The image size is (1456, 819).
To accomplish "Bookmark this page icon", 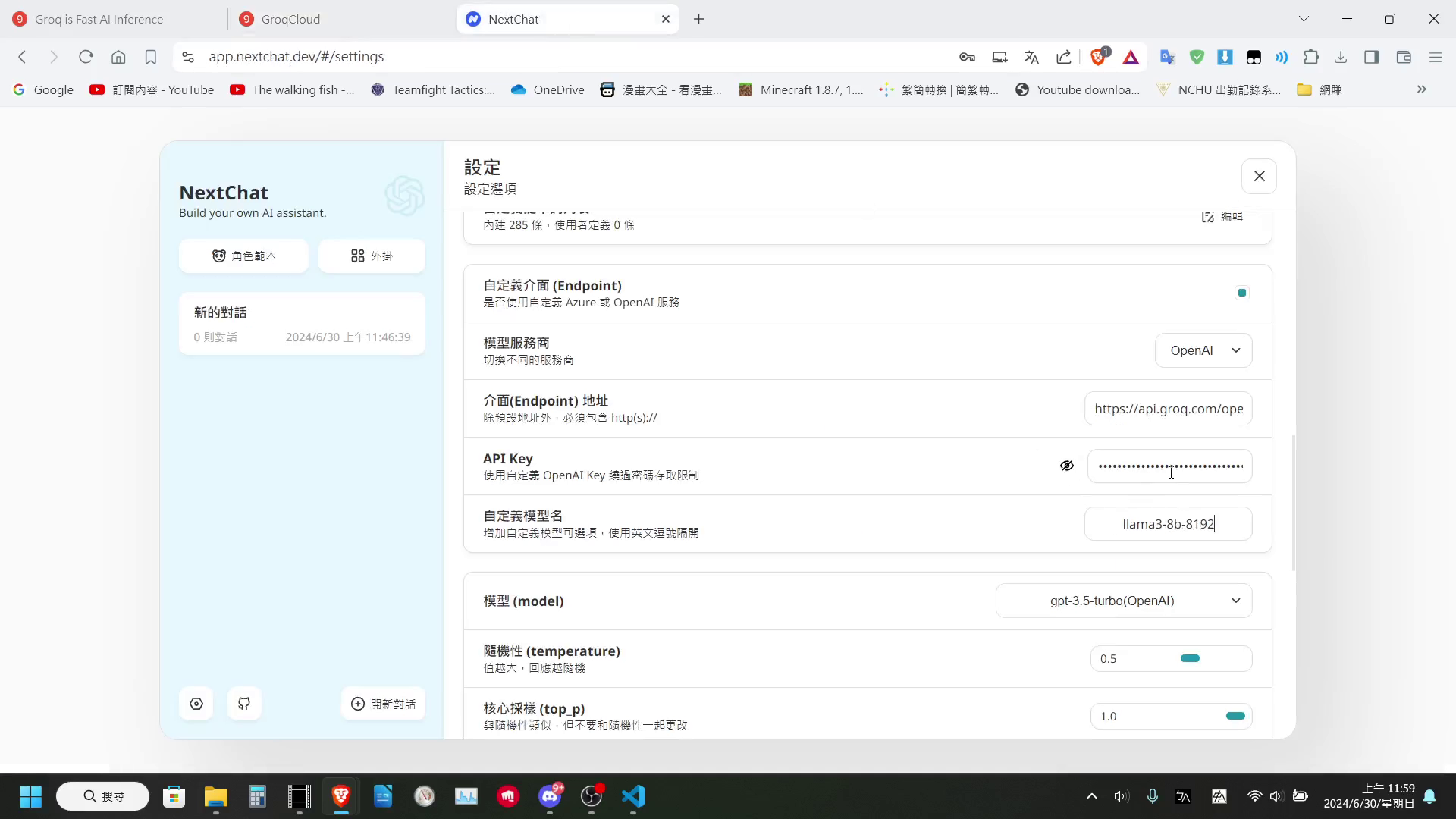I will click(150, 57).
